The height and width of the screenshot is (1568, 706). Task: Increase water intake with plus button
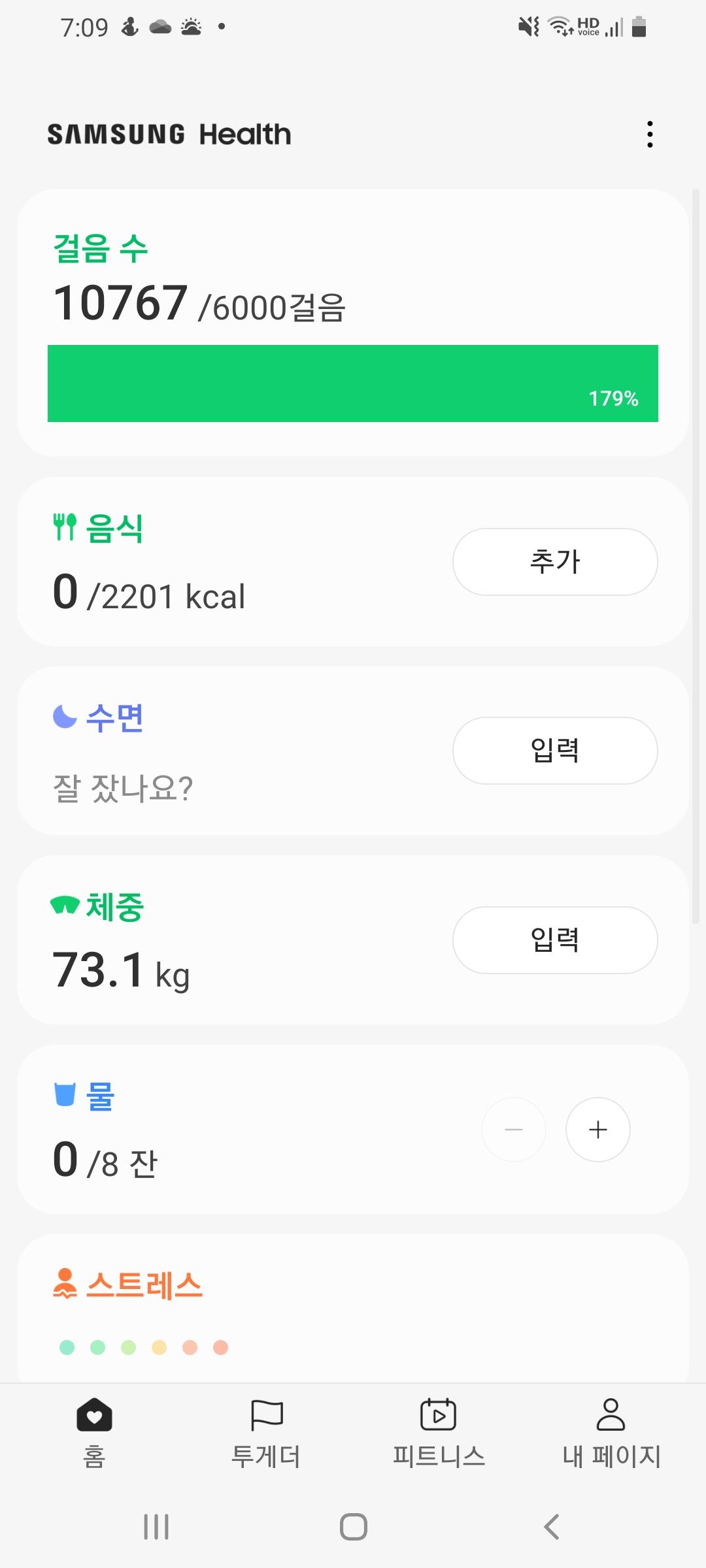coord(597,1129)
